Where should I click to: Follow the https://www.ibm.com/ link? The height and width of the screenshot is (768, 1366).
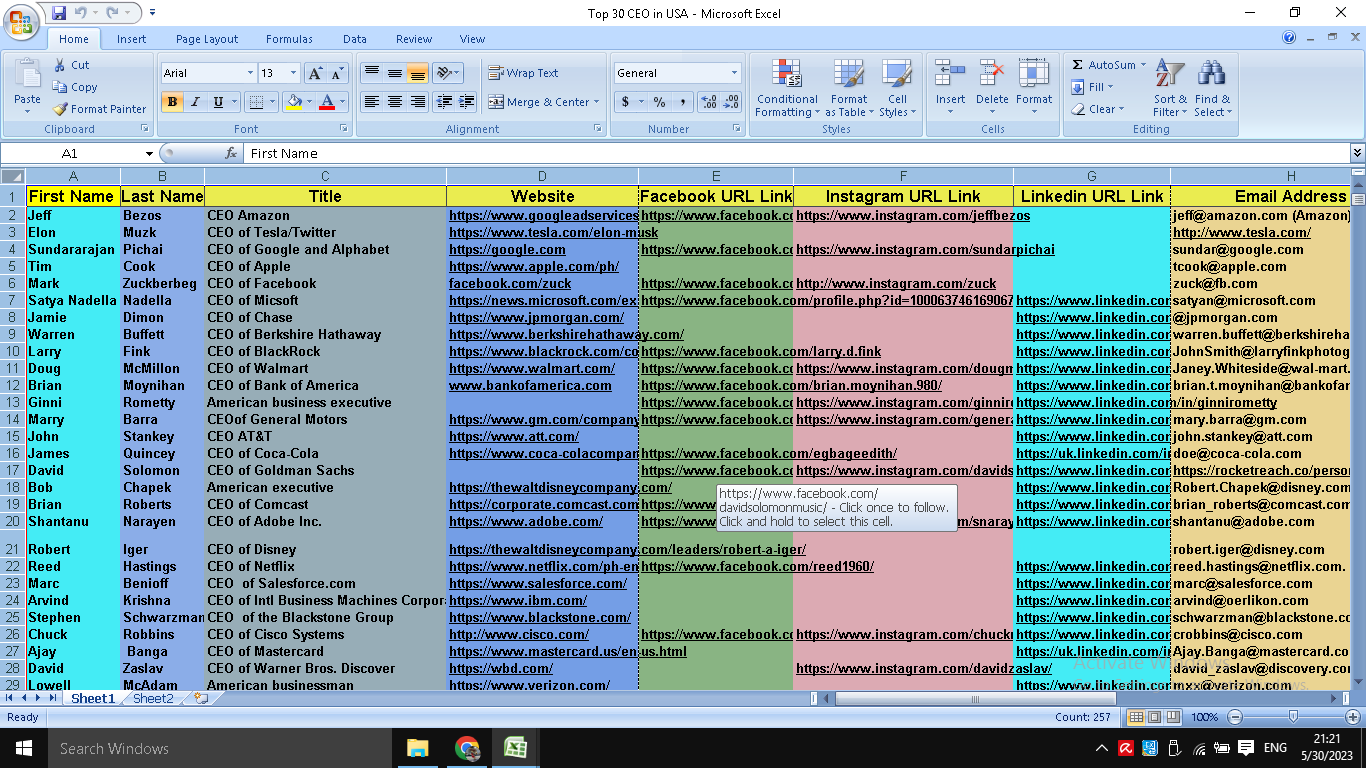click(518, 600)
